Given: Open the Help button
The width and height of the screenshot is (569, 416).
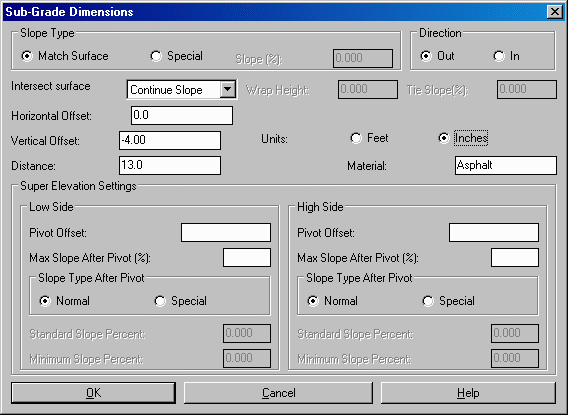Looking at the screenshot, I should pos(468,393).
